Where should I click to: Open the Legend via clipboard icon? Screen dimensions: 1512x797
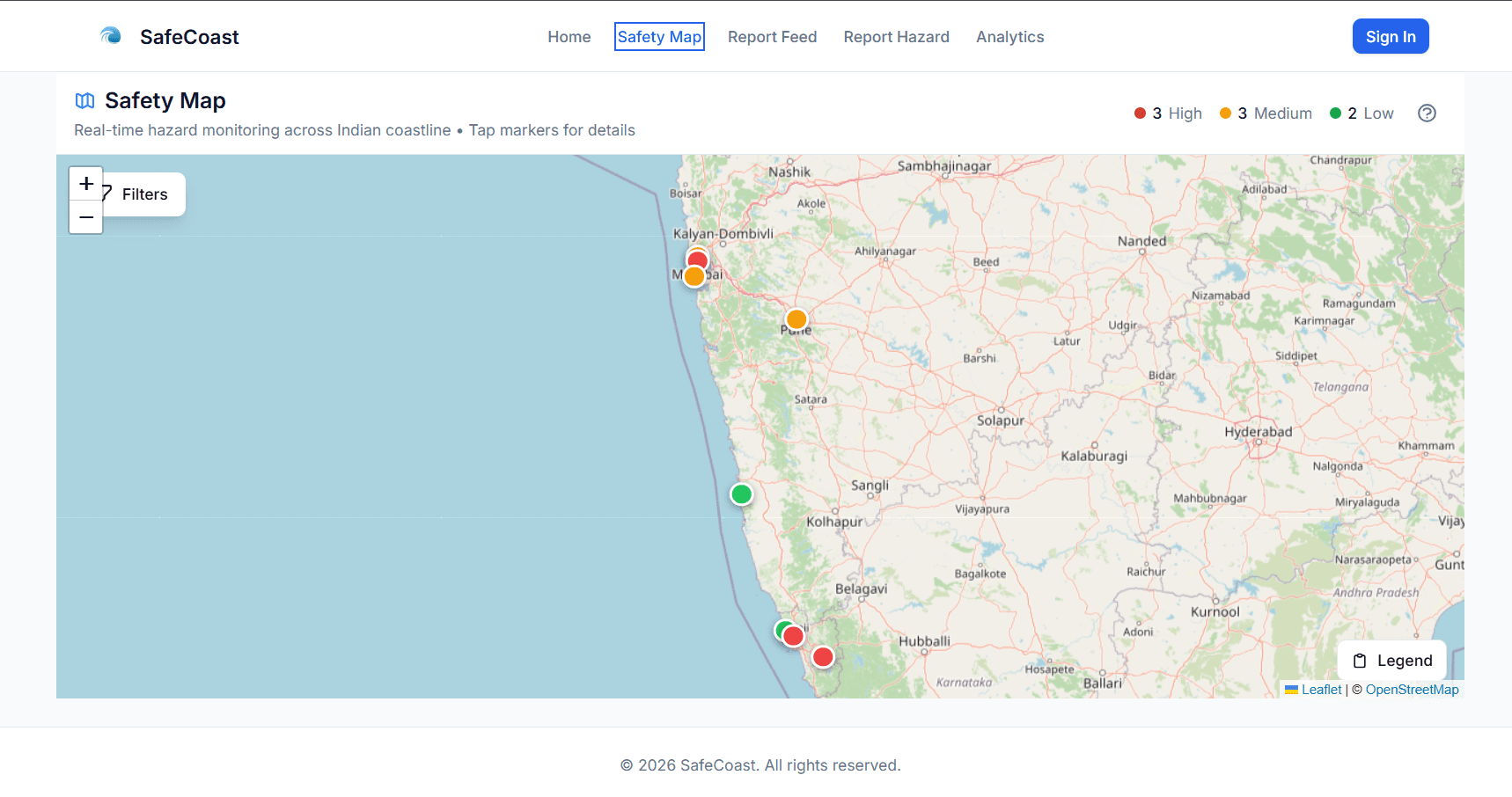1359,660
